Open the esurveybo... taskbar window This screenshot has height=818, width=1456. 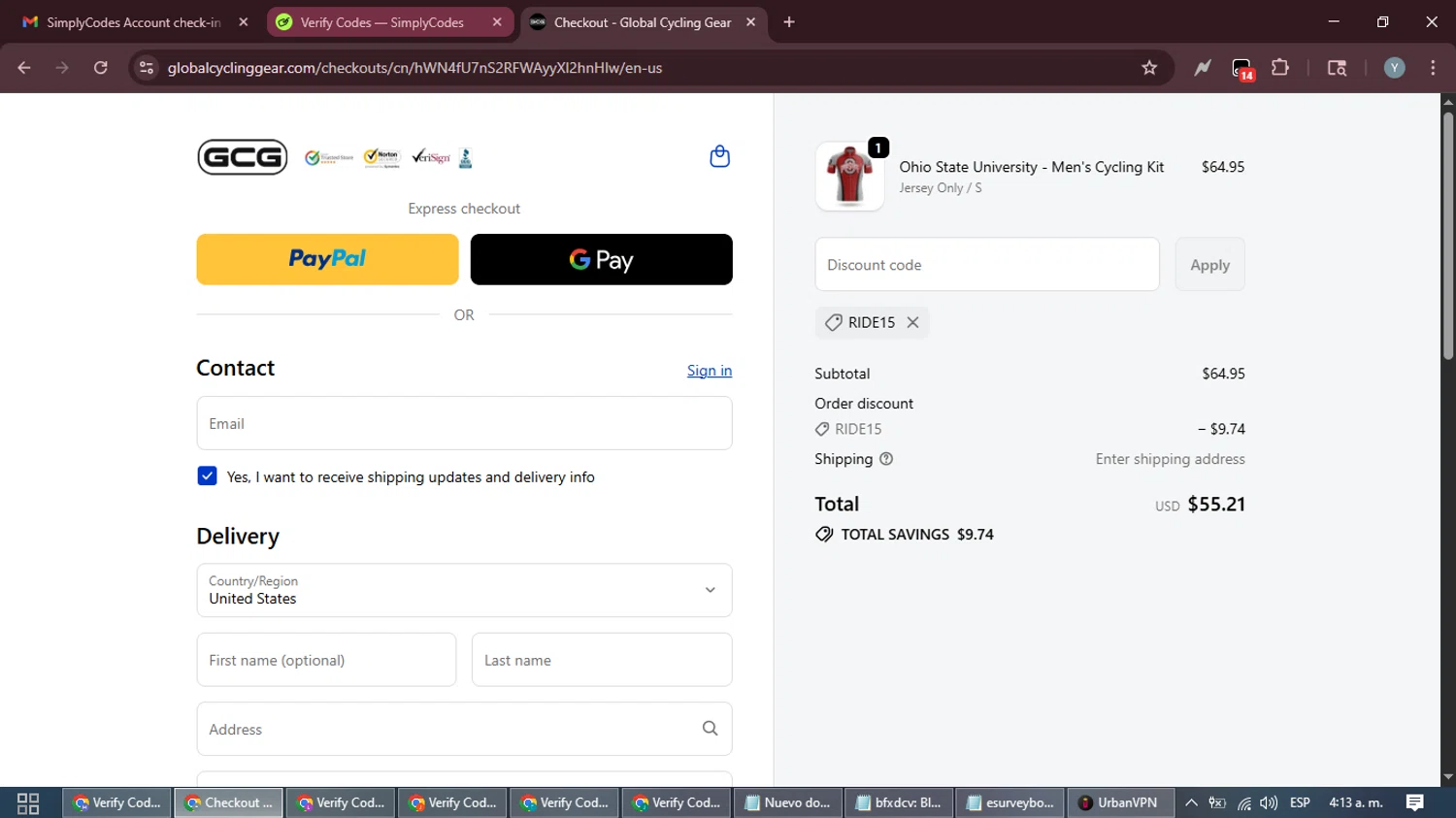pyautogui.click(x=1010, y=802)
